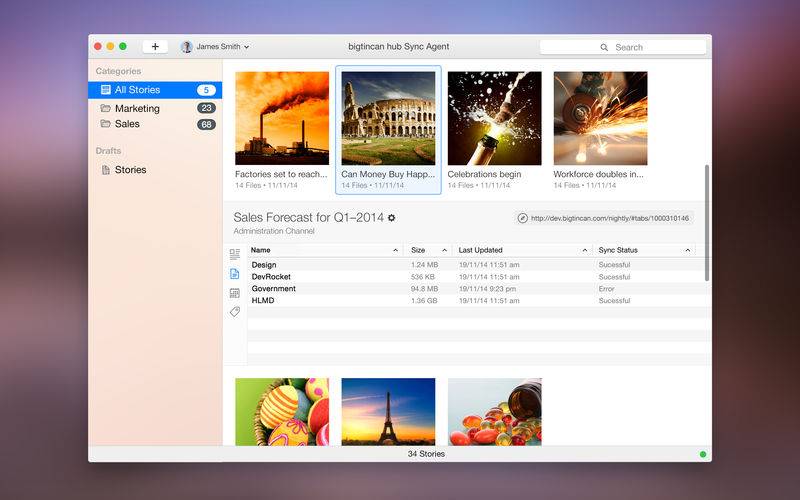Select the files document icon in side strip
800x500 pixels.
[235, 273]
